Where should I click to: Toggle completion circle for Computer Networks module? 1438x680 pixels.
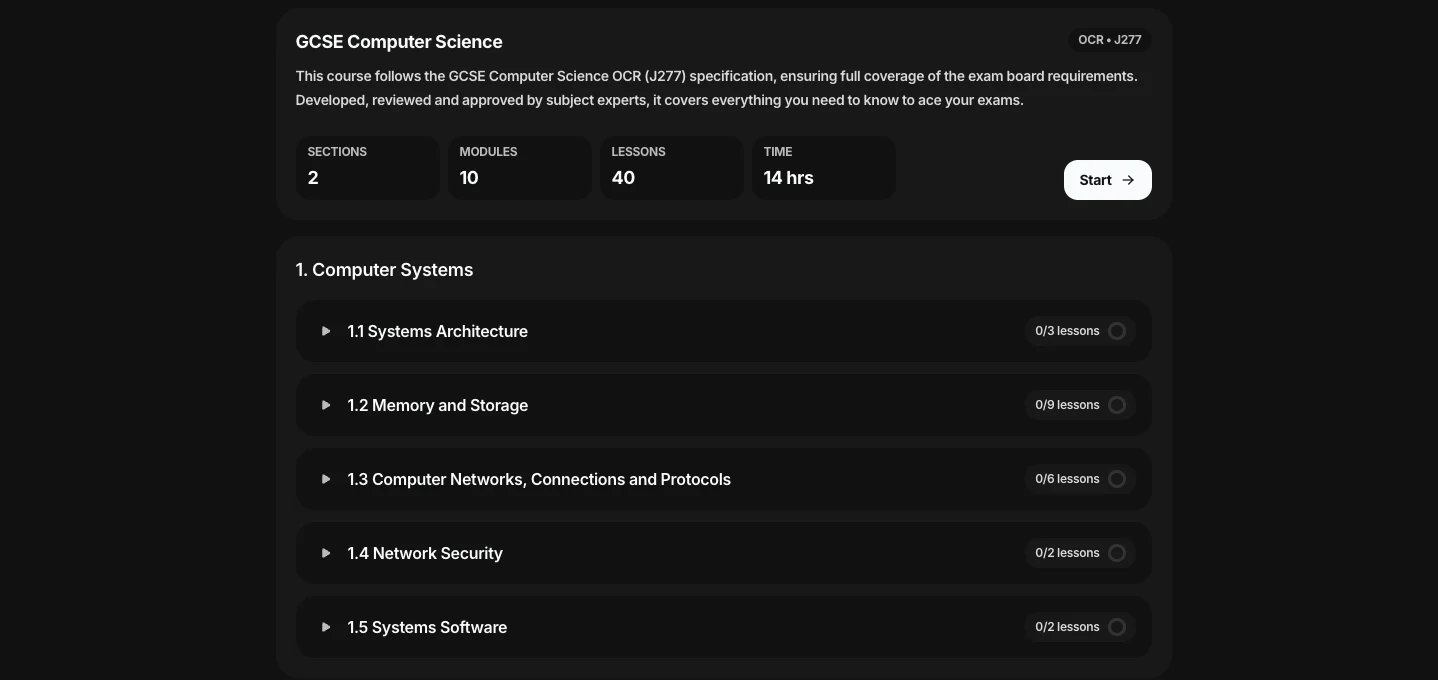1117,479
